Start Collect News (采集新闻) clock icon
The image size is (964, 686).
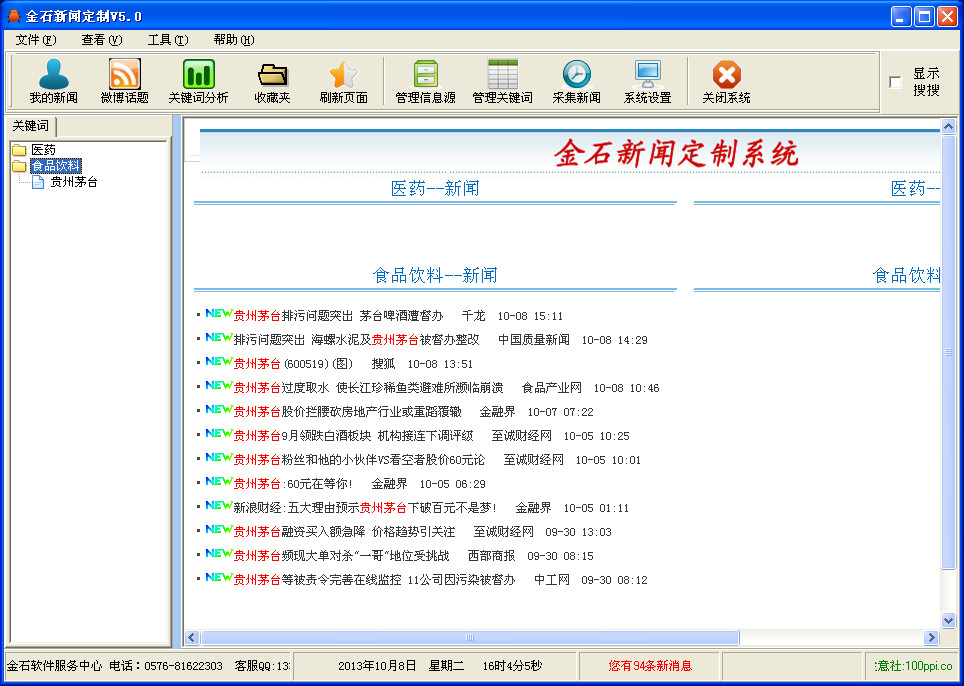coord(576,74)
